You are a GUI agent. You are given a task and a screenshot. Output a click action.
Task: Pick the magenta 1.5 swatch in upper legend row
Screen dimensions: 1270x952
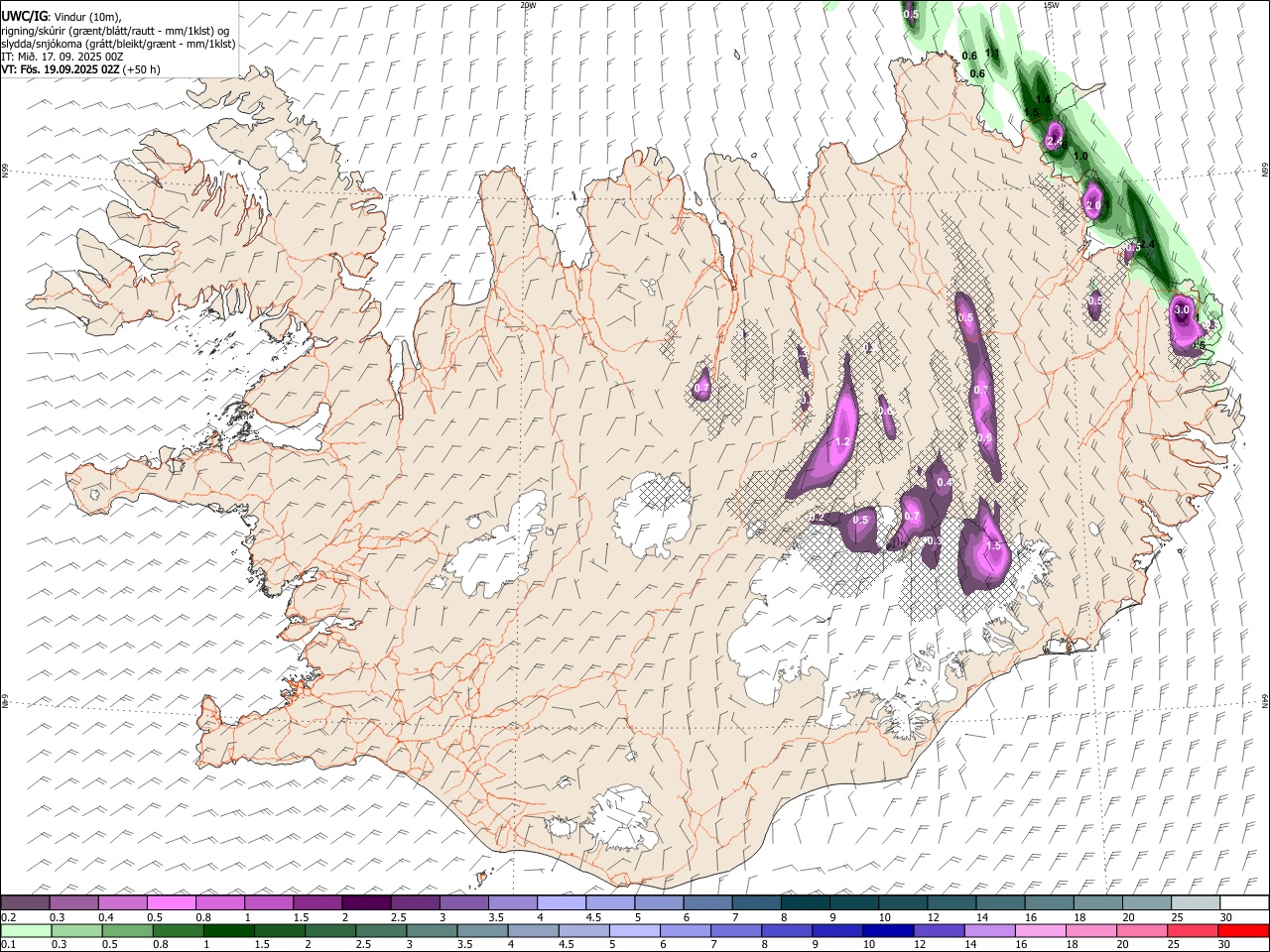click(x=317, y=902)
